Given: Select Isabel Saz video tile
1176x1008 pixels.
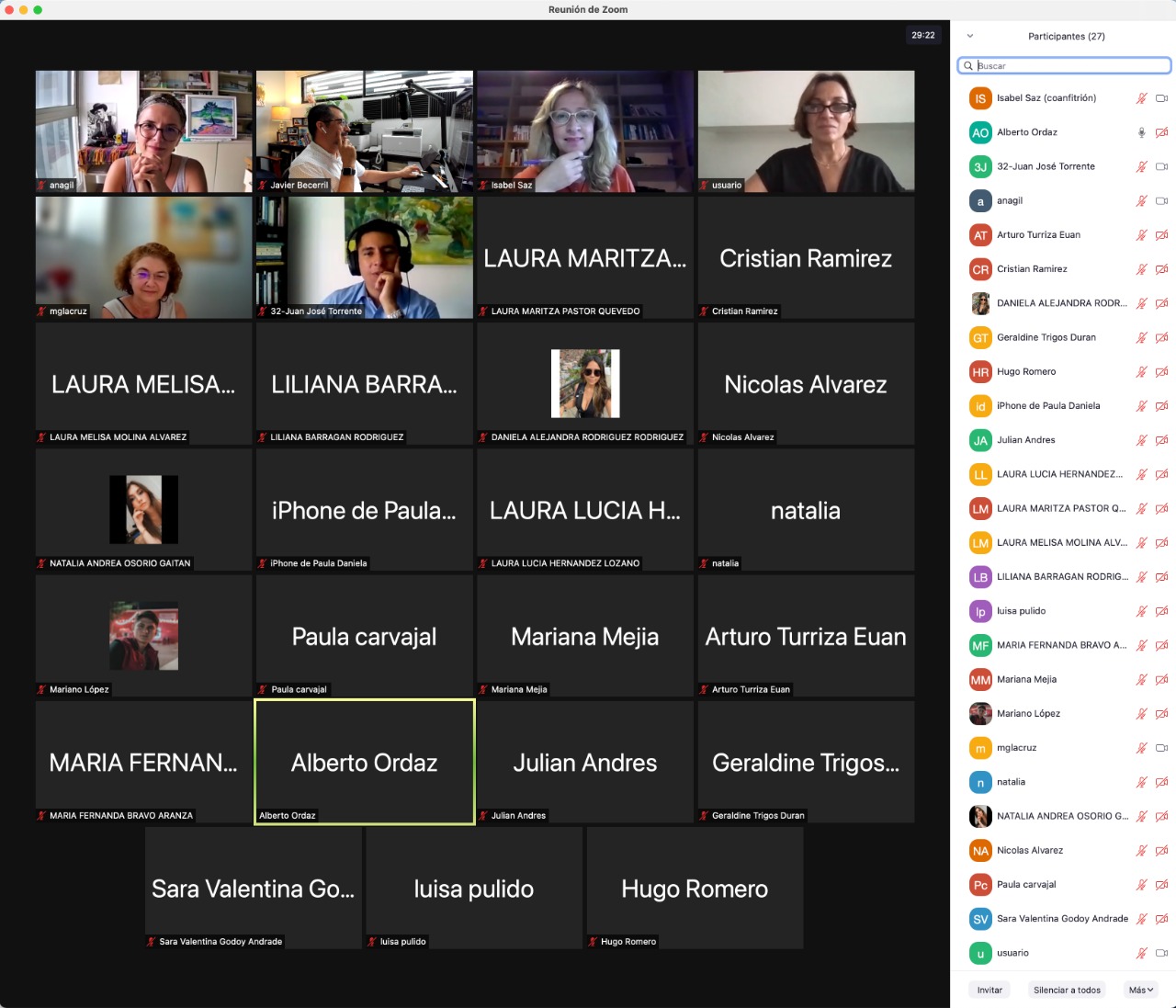Looking at the screenshot, I should click(x=585, y=131).
